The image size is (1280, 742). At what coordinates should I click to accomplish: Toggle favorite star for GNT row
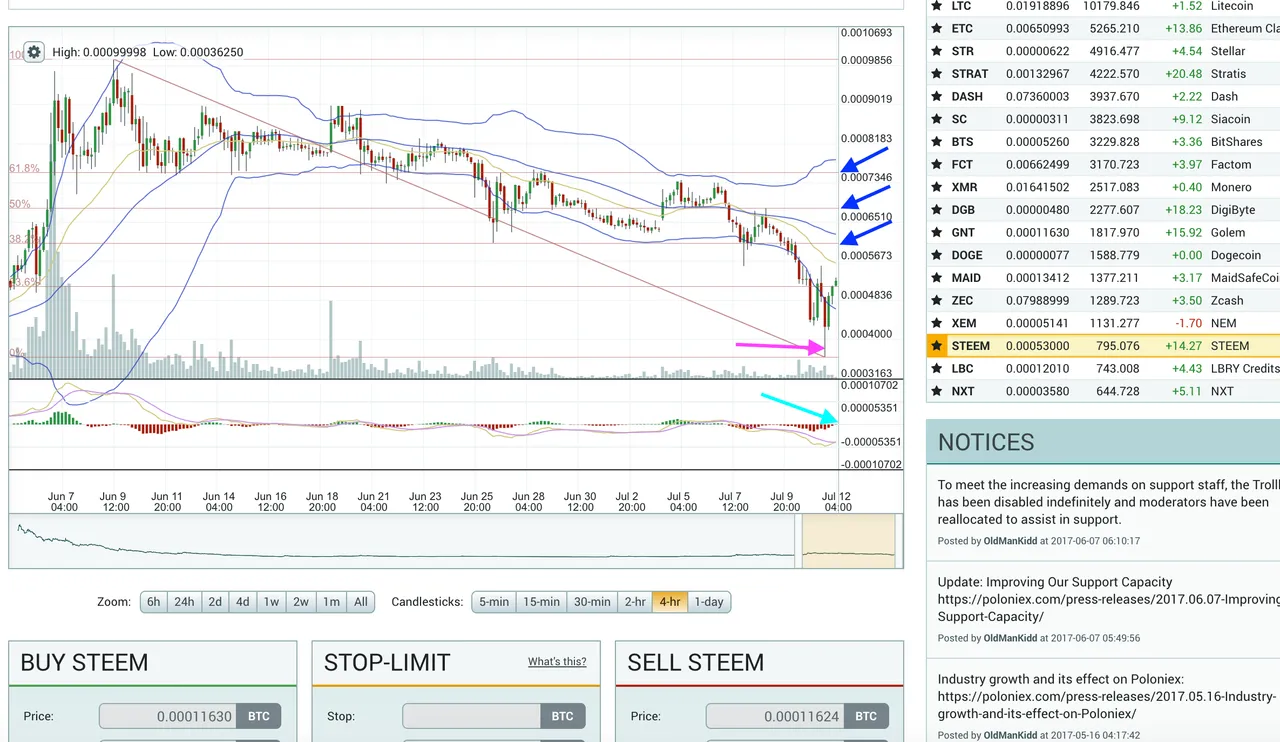pos(937,233)
